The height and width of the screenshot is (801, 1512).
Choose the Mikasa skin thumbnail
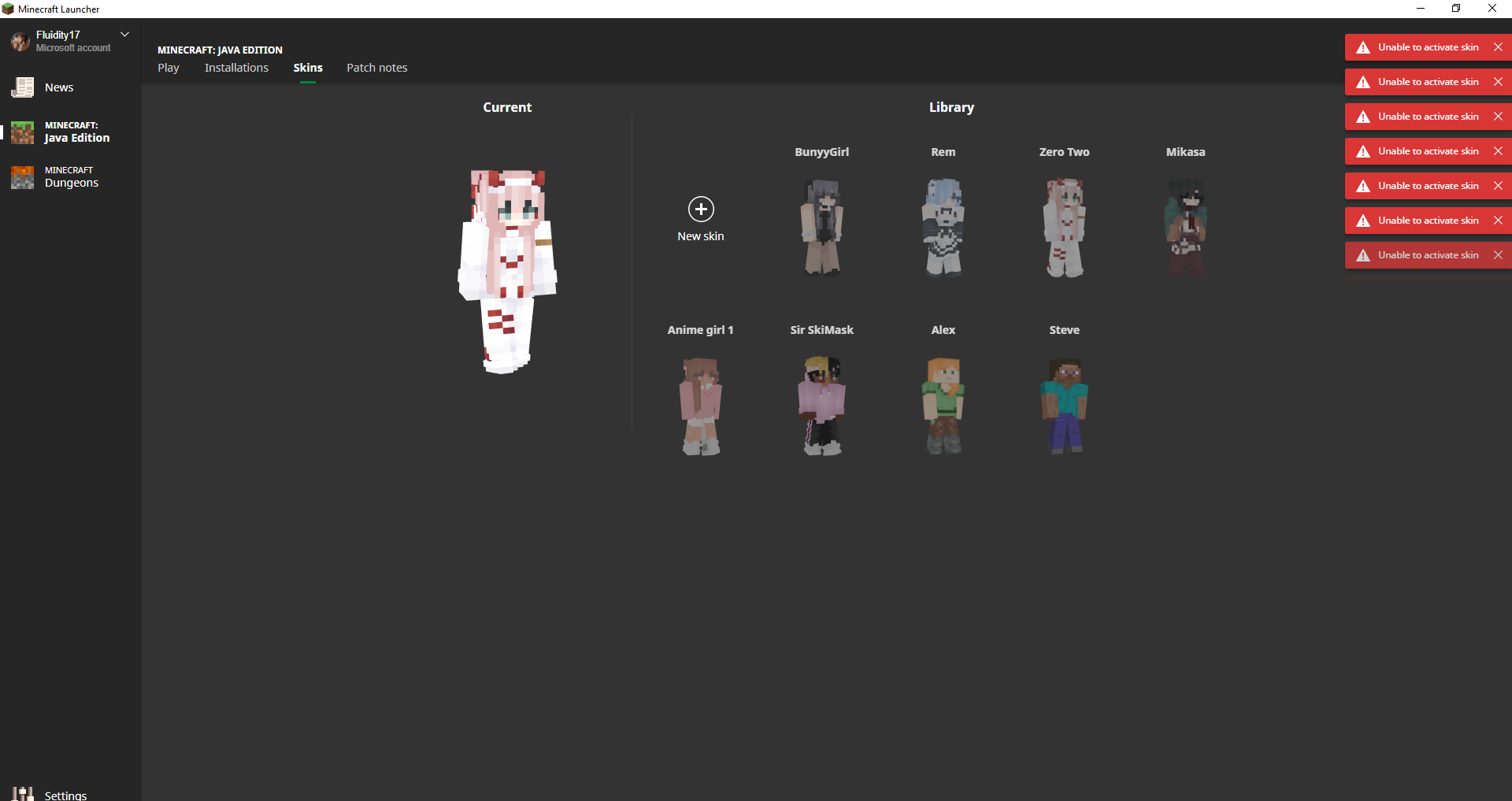[1186, 227]
